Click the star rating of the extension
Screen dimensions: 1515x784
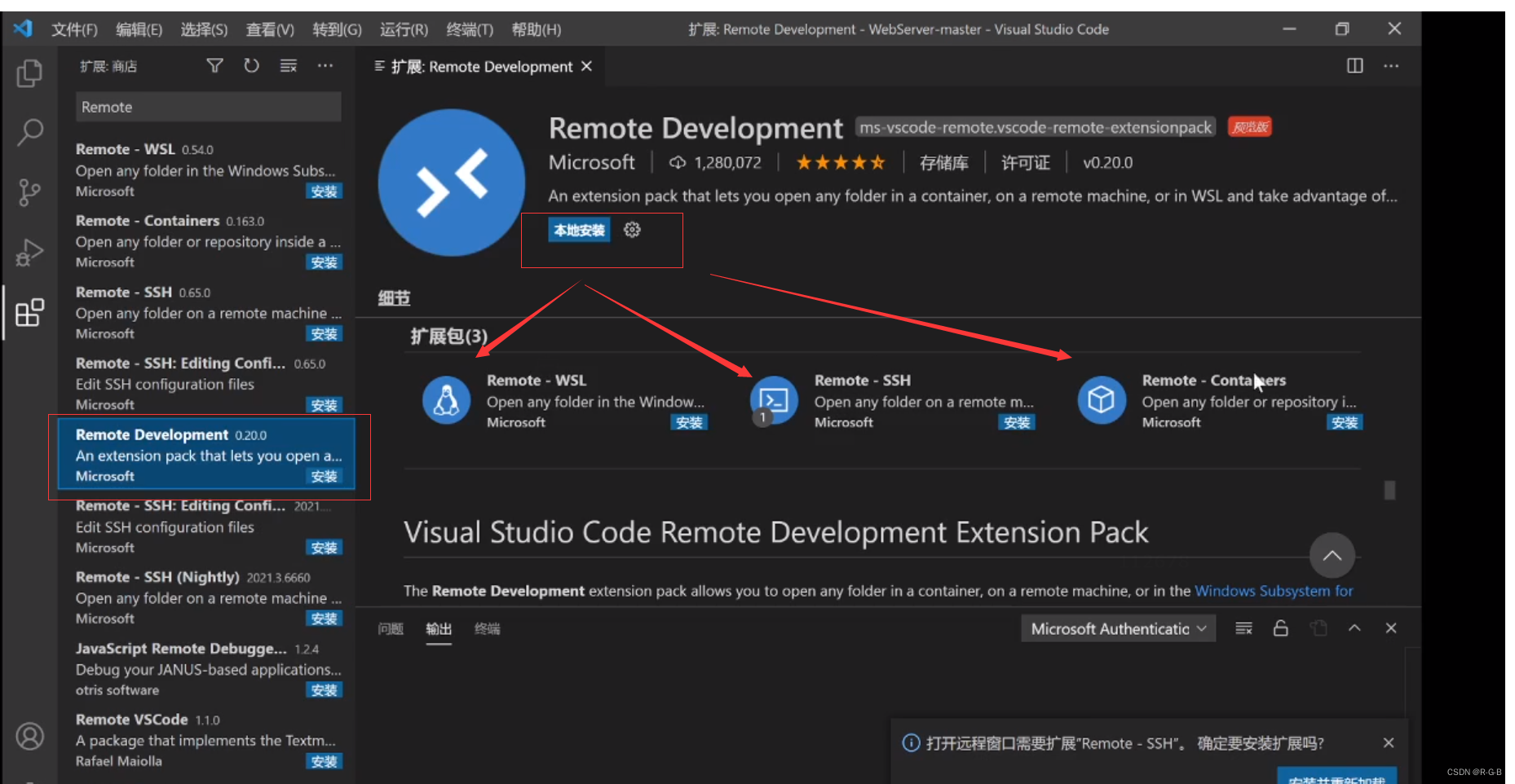click(841, 162)
